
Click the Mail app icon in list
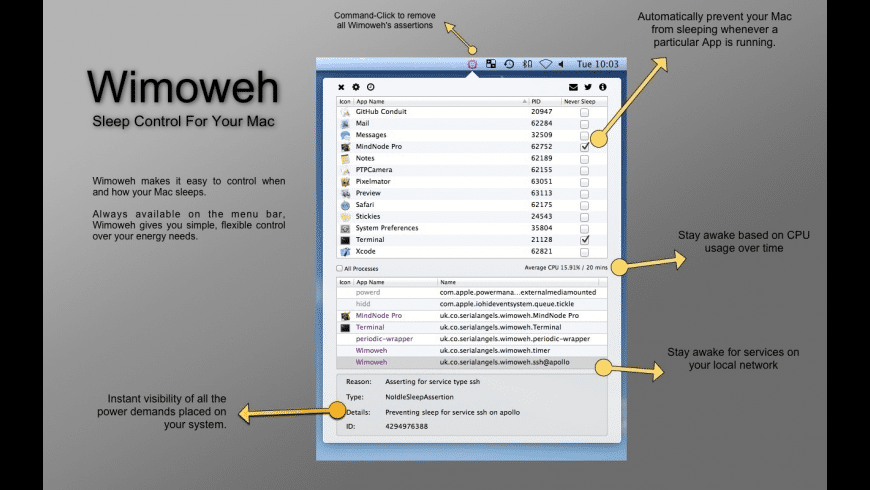[345, 124]
